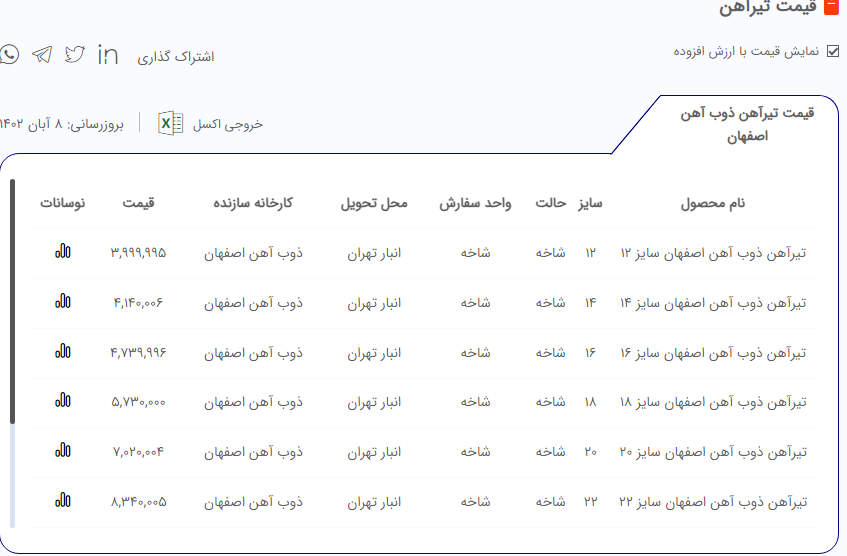The height and width of the screenshot is (556, 847).
Task: Click the قیمت column header
Action: coord(139,203)
